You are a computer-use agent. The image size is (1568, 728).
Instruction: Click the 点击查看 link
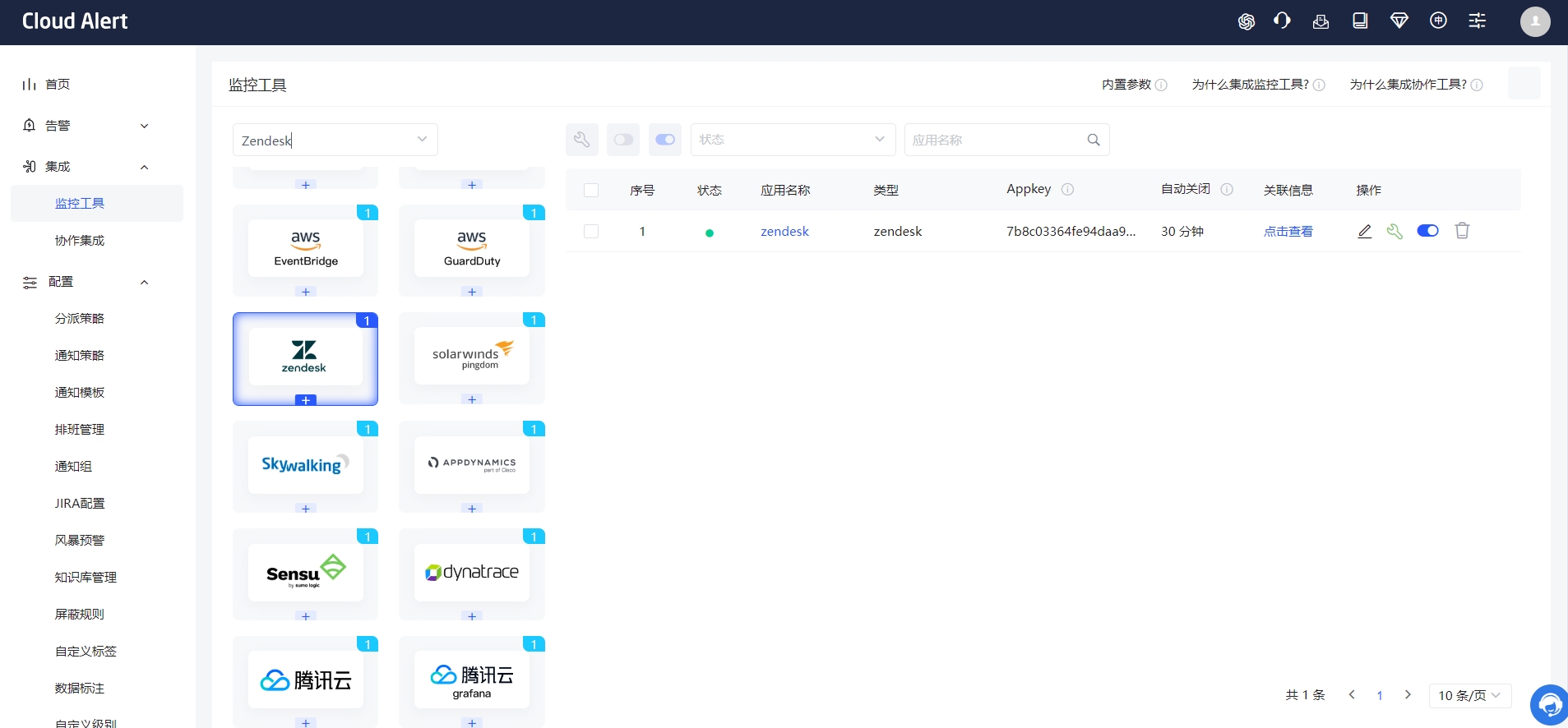[x=1288, y=232]
